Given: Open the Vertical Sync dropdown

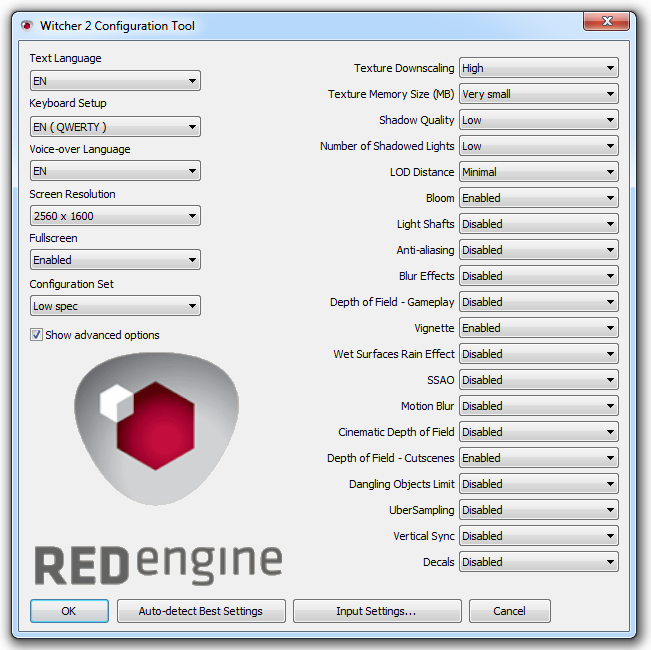Looking at the screenshot, I should (538, 536).
